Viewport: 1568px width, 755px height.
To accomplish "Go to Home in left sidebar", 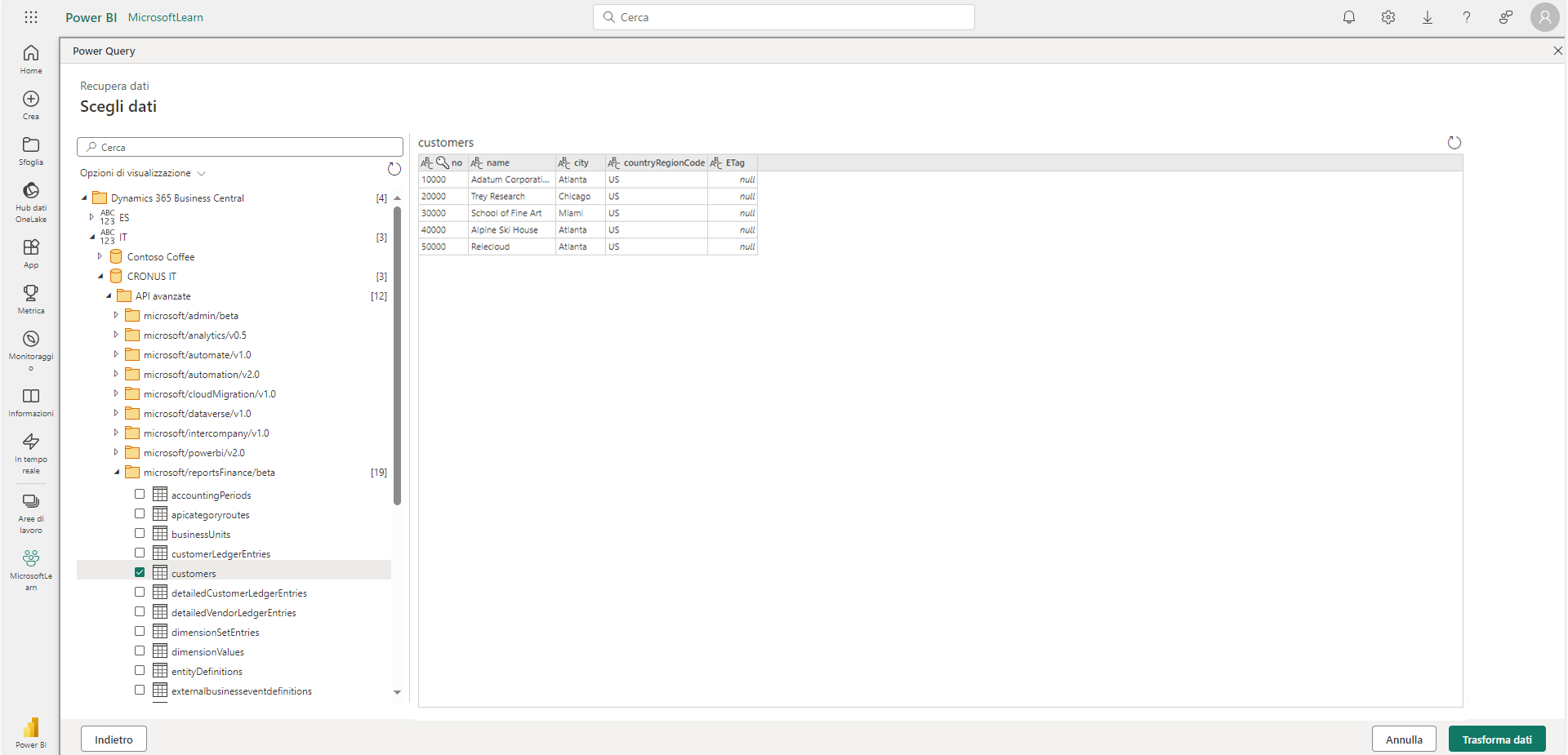I will pos(31,59).
